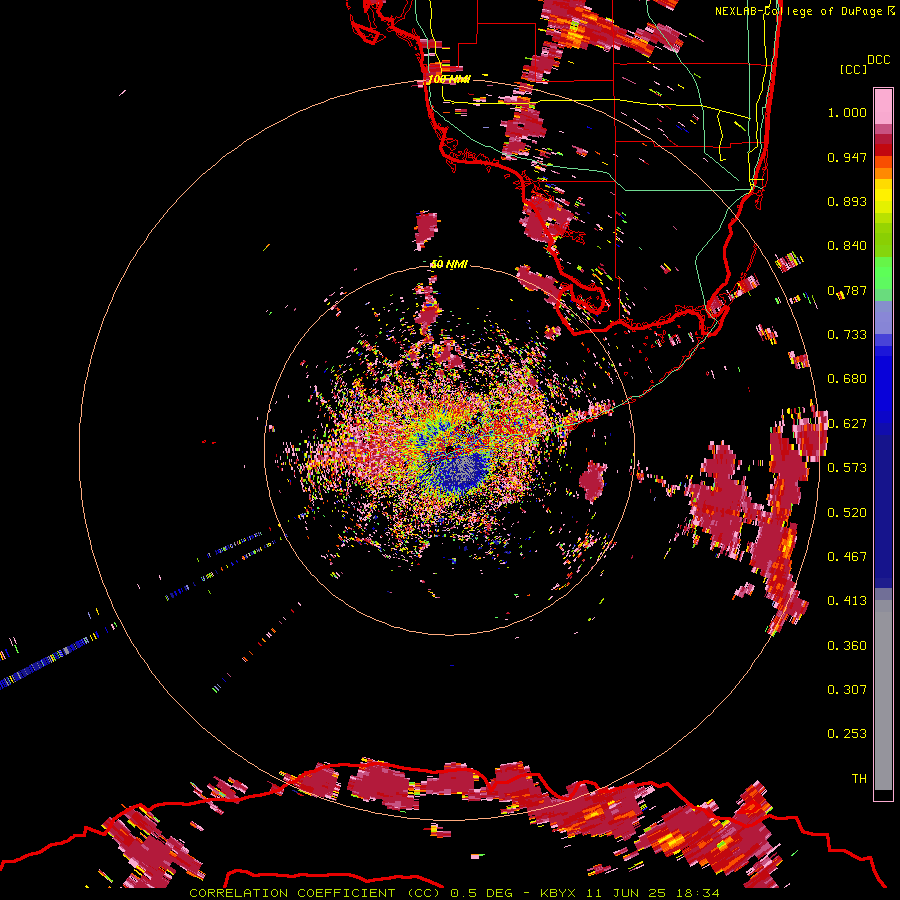Click the 0.307 scale value

847,690
